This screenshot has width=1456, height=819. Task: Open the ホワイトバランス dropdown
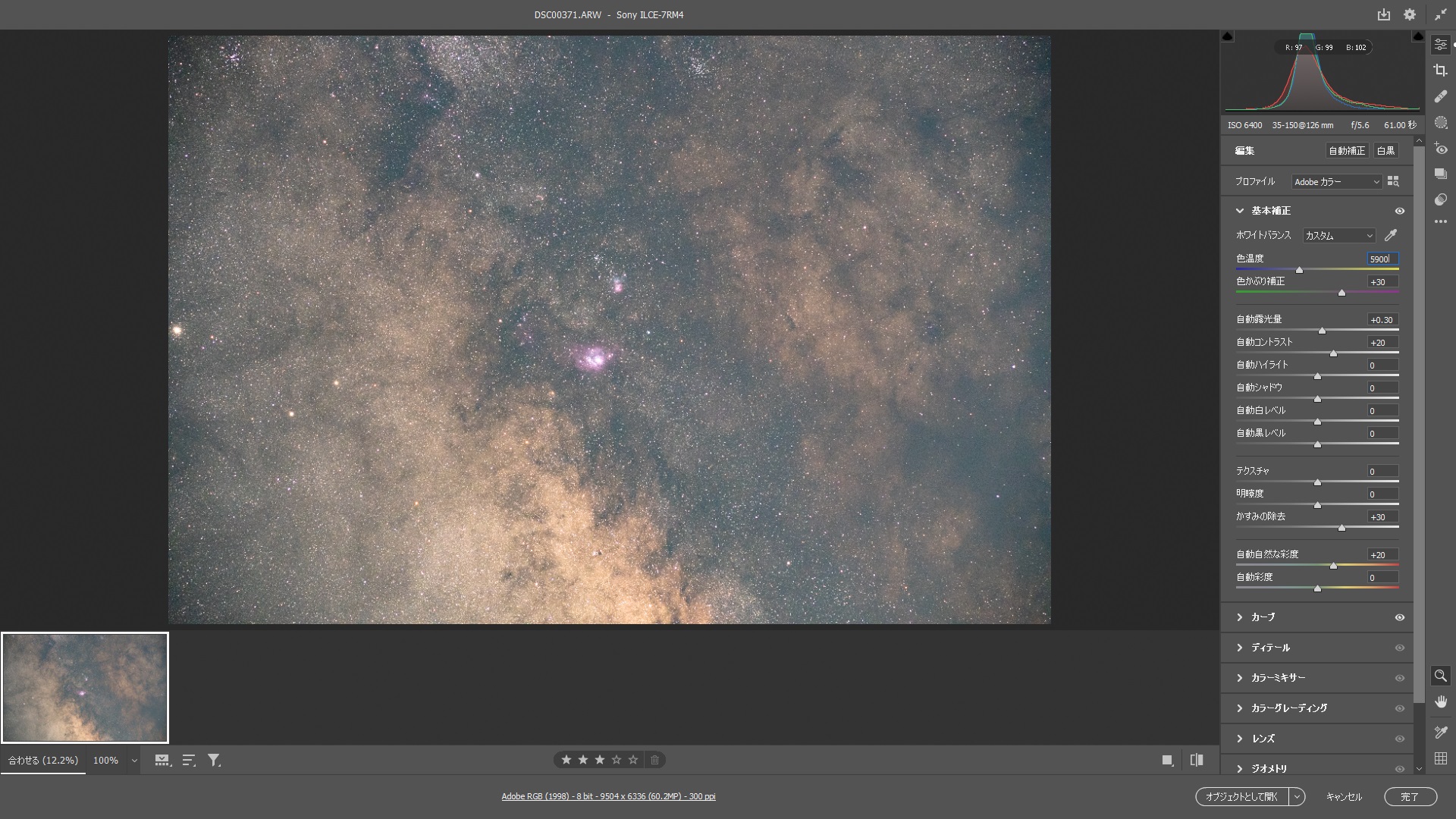click(1338, 236)
